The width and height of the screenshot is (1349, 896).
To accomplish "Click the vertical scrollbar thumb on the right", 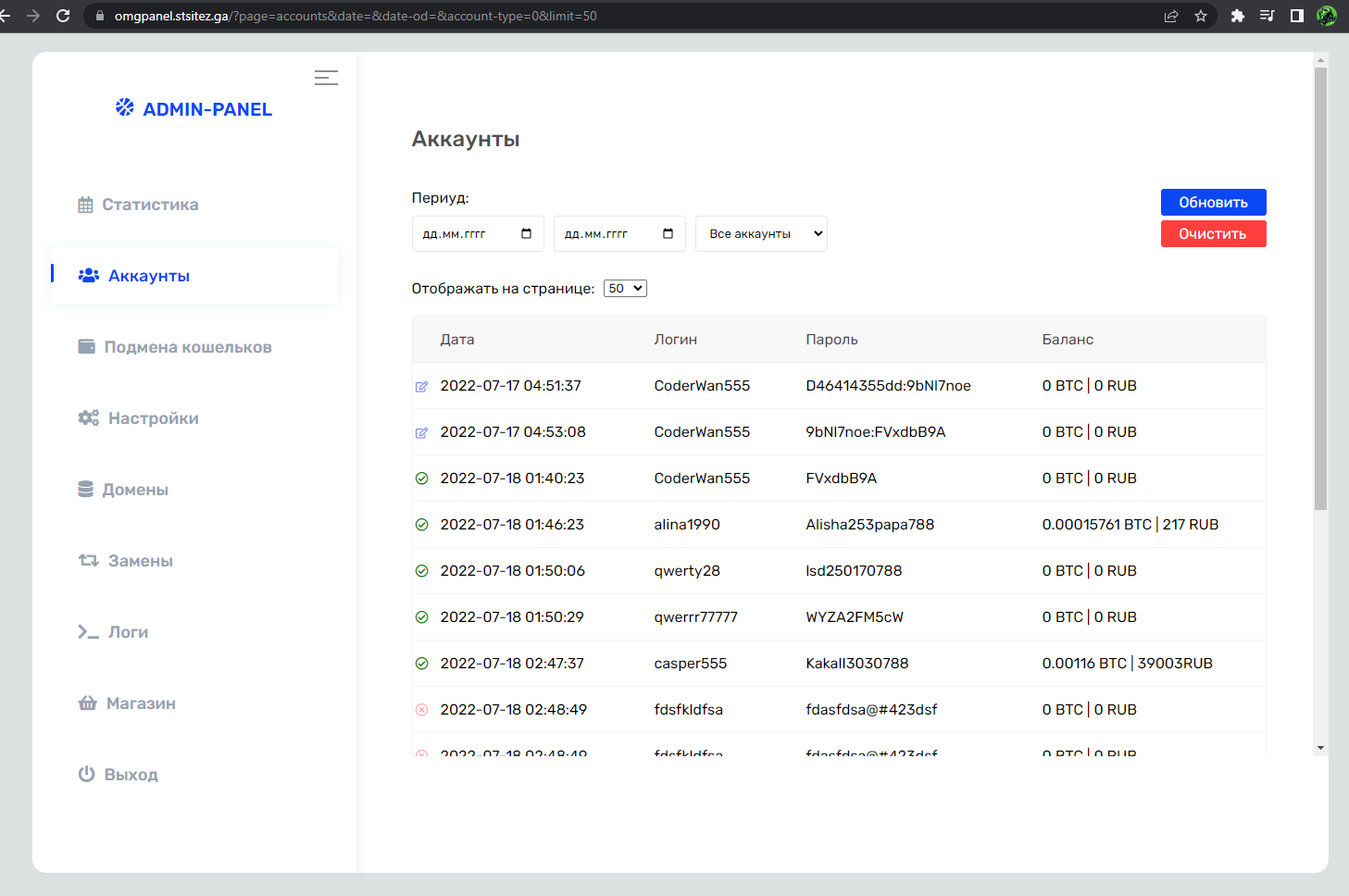I will (1320, 287).
